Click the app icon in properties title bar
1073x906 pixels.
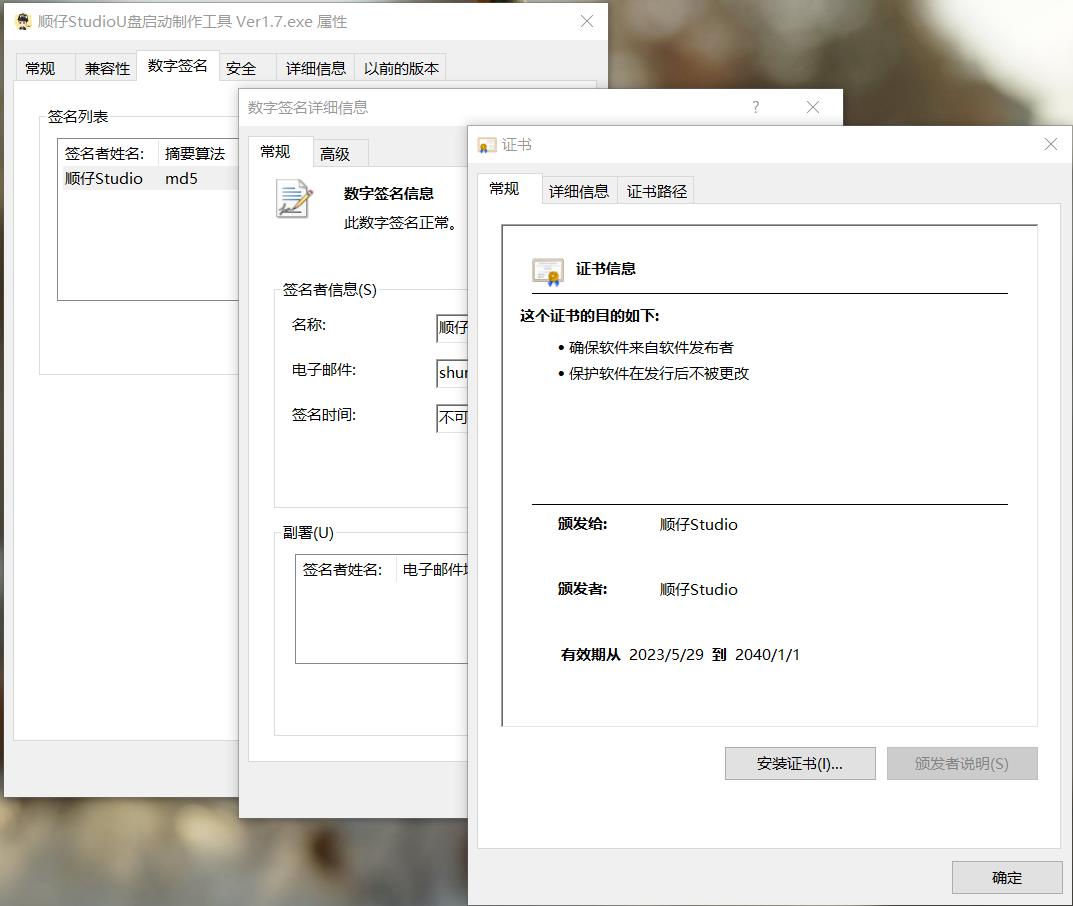click(x=23, y=21)
